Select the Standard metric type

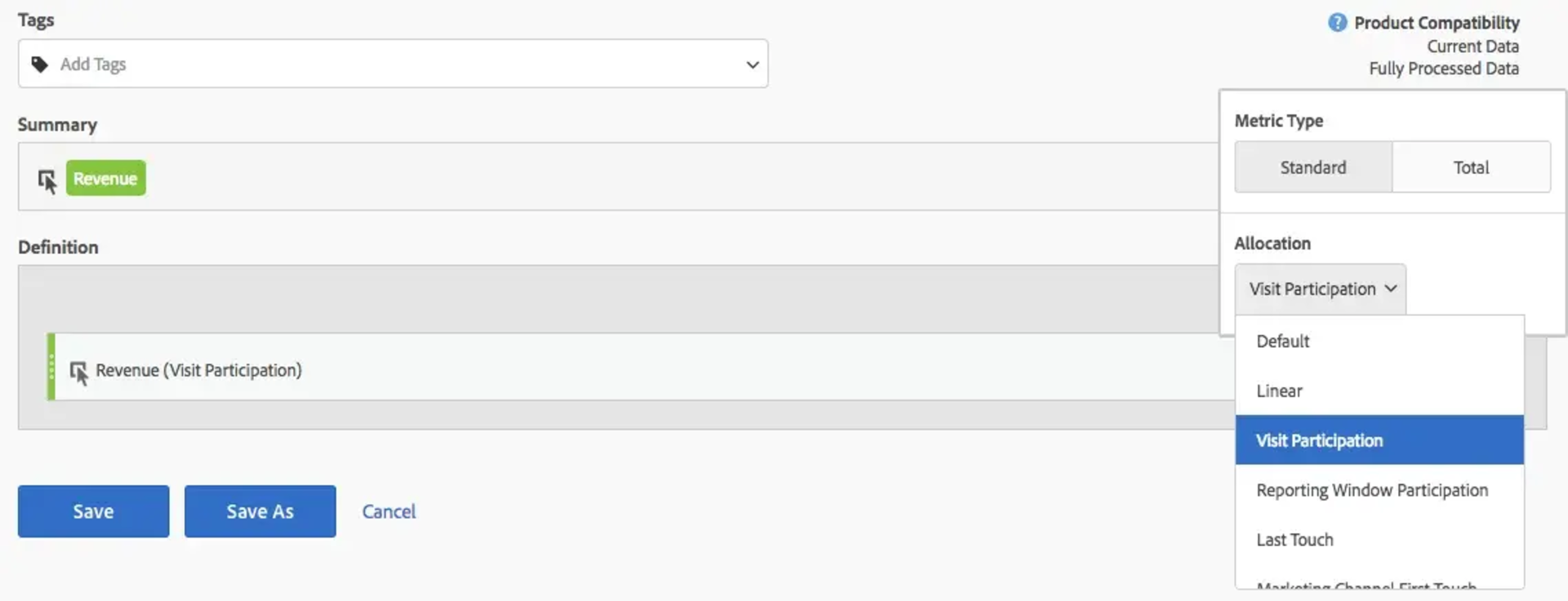(1312, 167)
